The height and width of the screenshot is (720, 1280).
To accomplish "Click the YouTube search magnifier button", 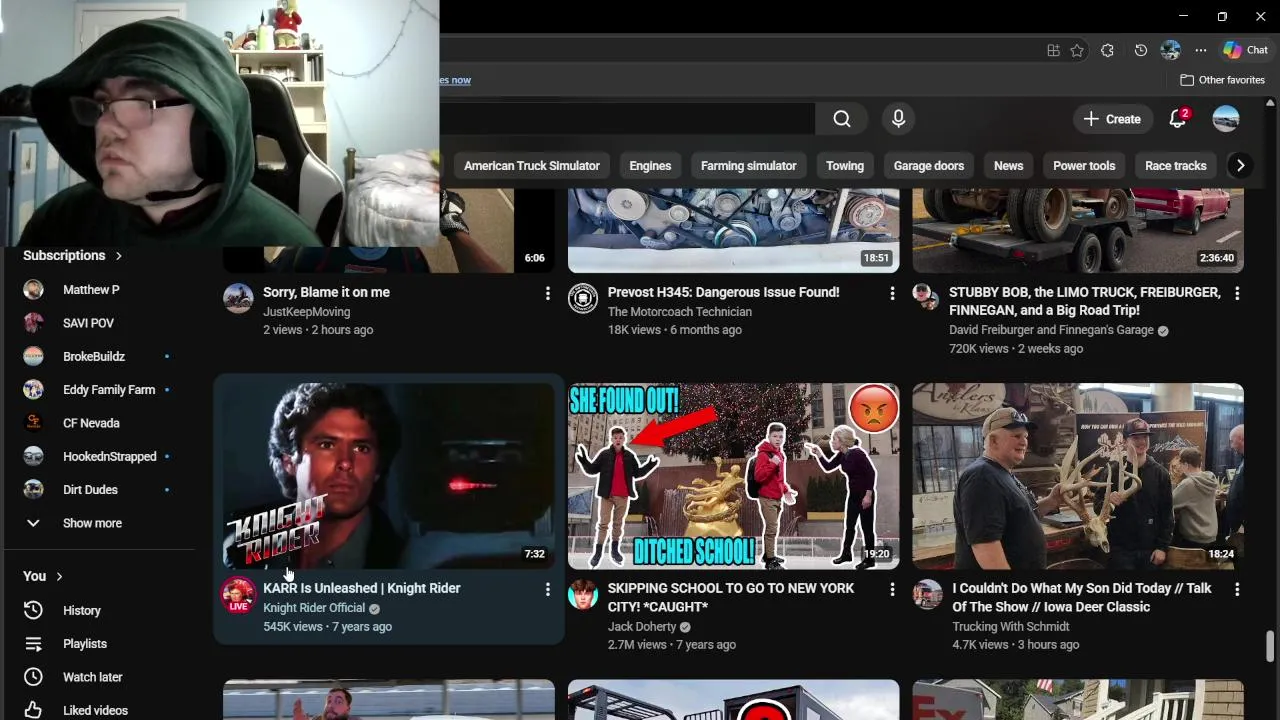I will 842,119.
